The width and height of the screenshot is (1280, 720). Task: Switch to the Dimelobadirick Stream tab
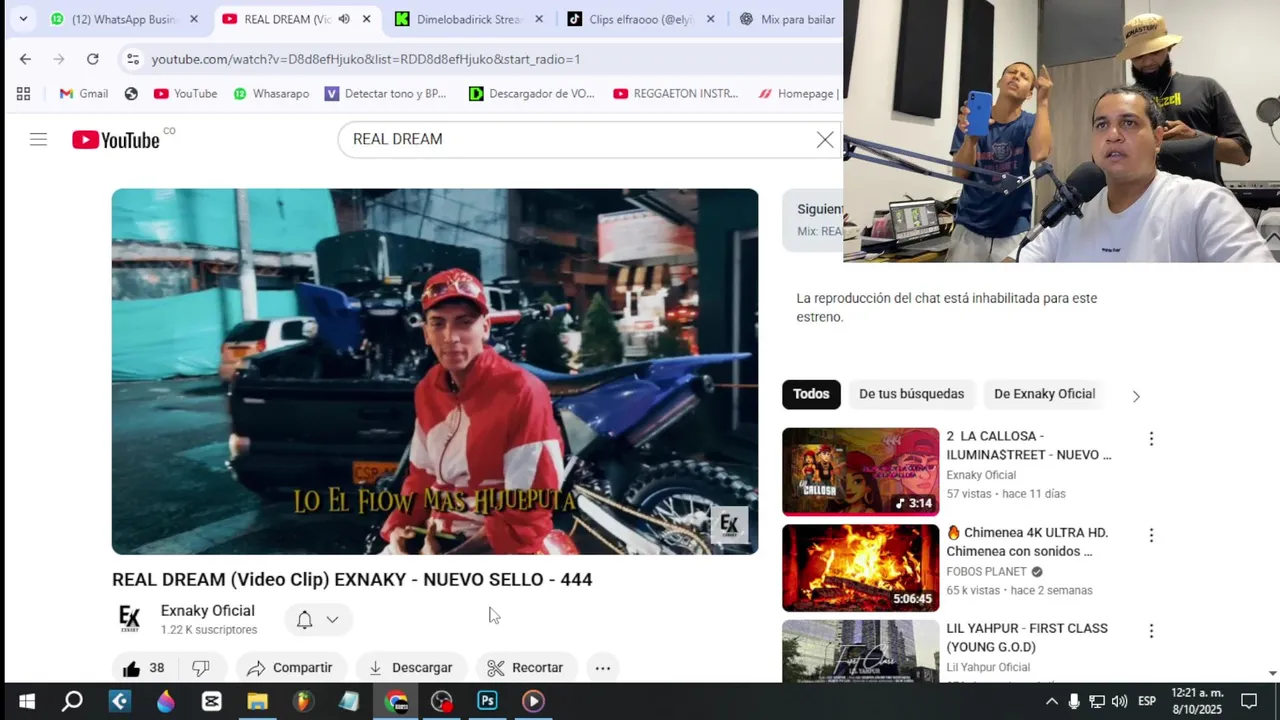pos(470,19)
